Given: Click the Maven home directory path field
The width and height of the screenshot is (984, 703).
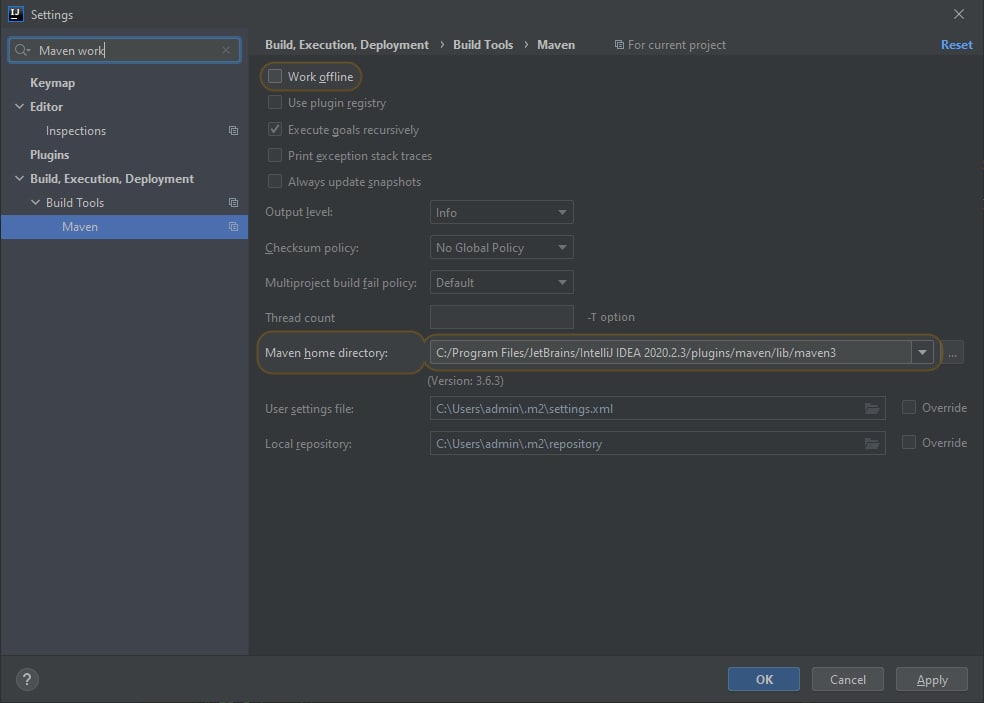Looking at the screenshot, I should coord(670,353).
